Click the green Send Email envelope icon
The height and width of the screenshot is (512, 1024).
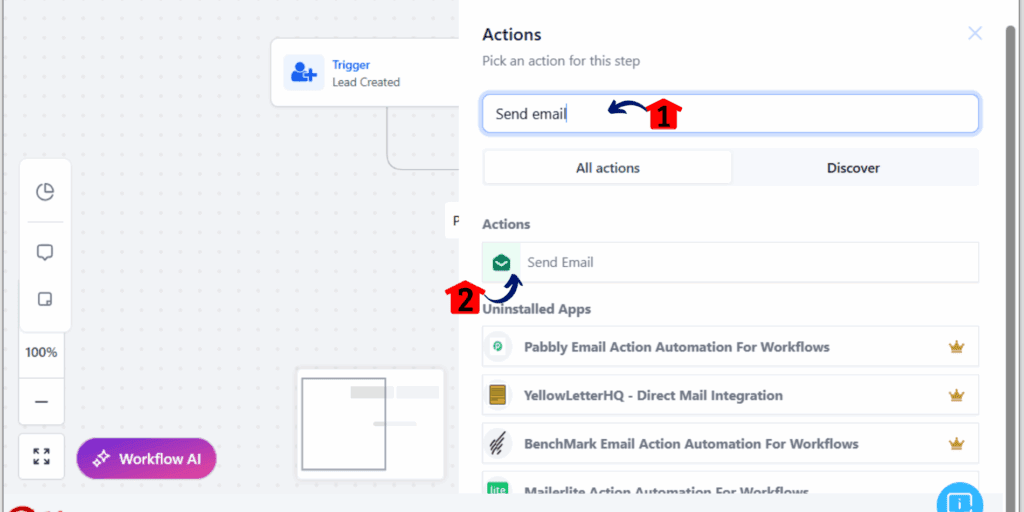(502, 263)
